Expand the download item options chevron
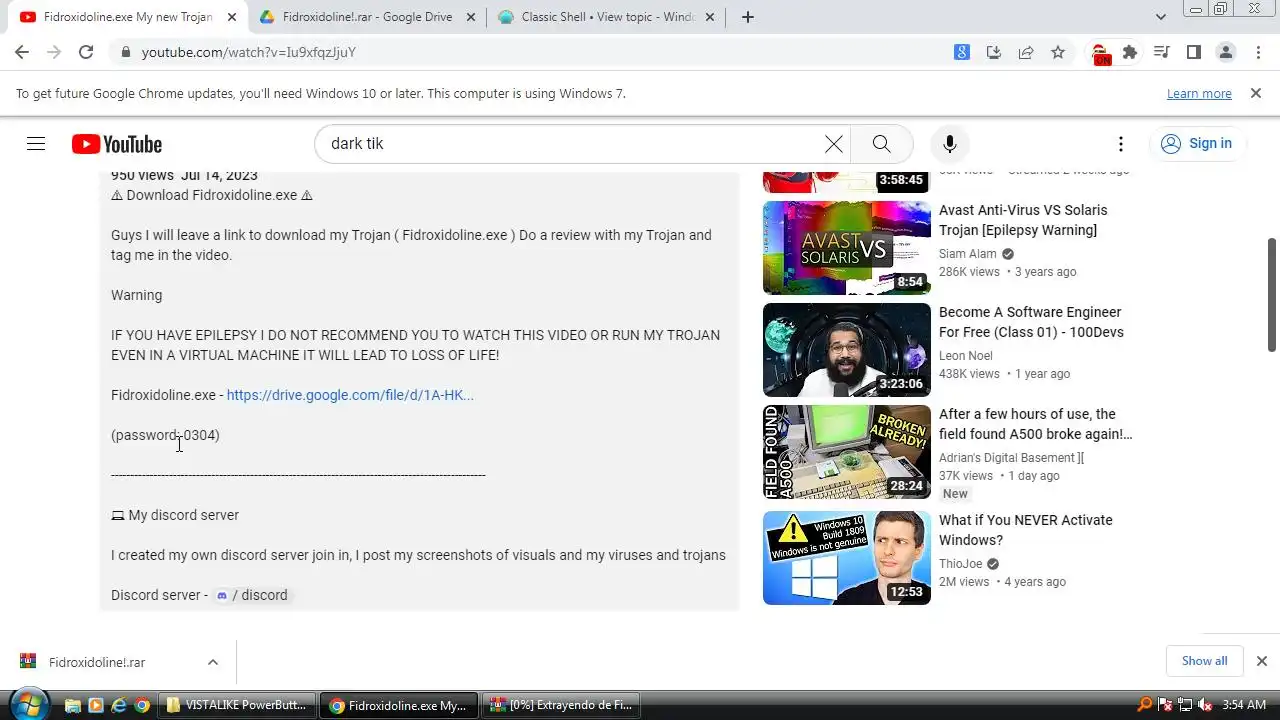 [x=213, y=662]
